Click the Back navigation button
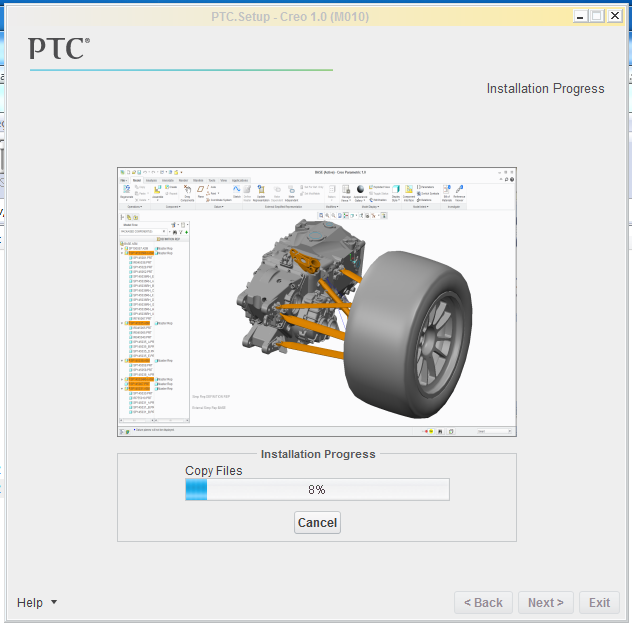Image resolution: width=632 pixels, height=626 pixels. [x=483, y=602]
